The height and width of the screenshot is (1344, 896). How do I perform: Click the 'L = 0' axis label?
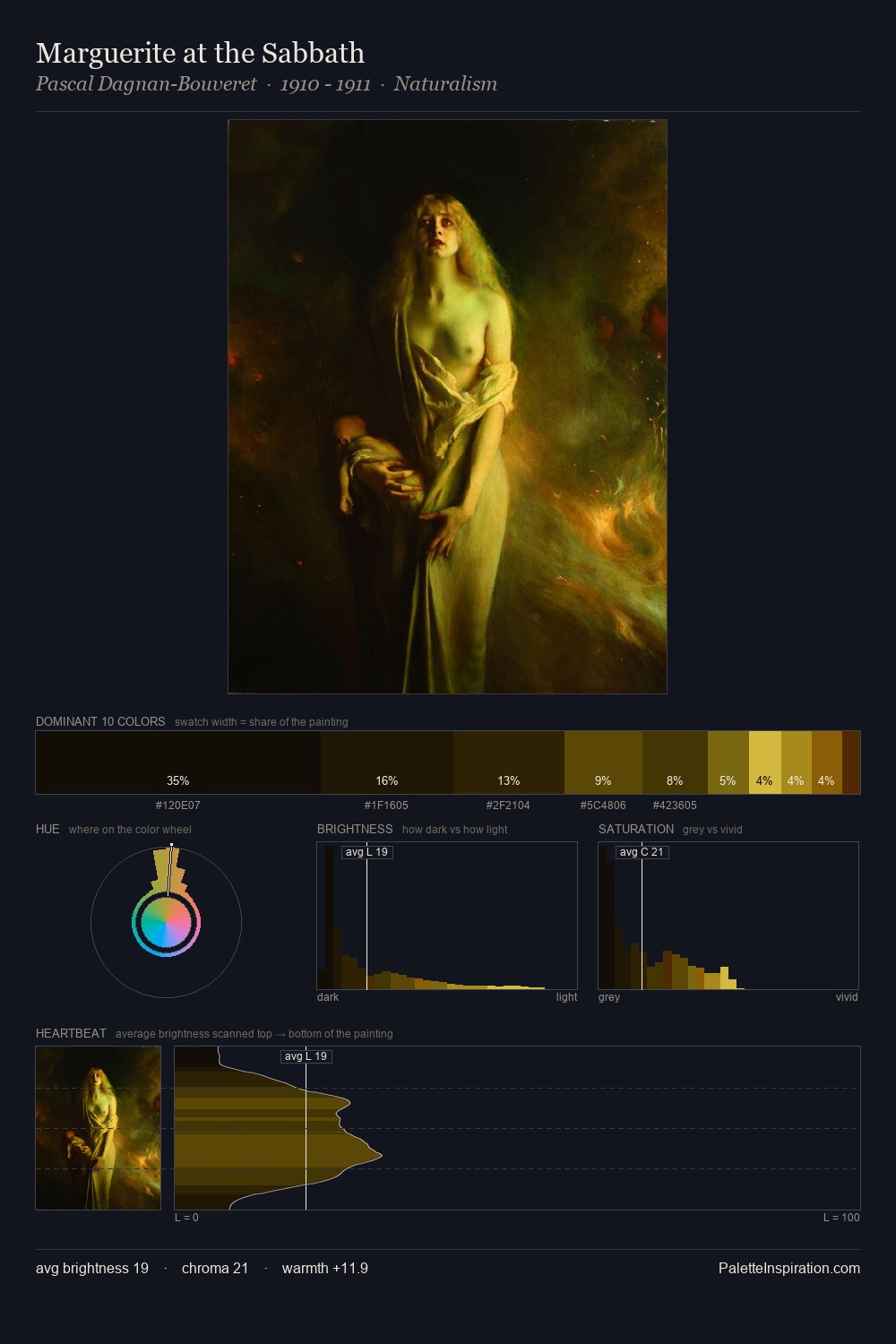186,1218
